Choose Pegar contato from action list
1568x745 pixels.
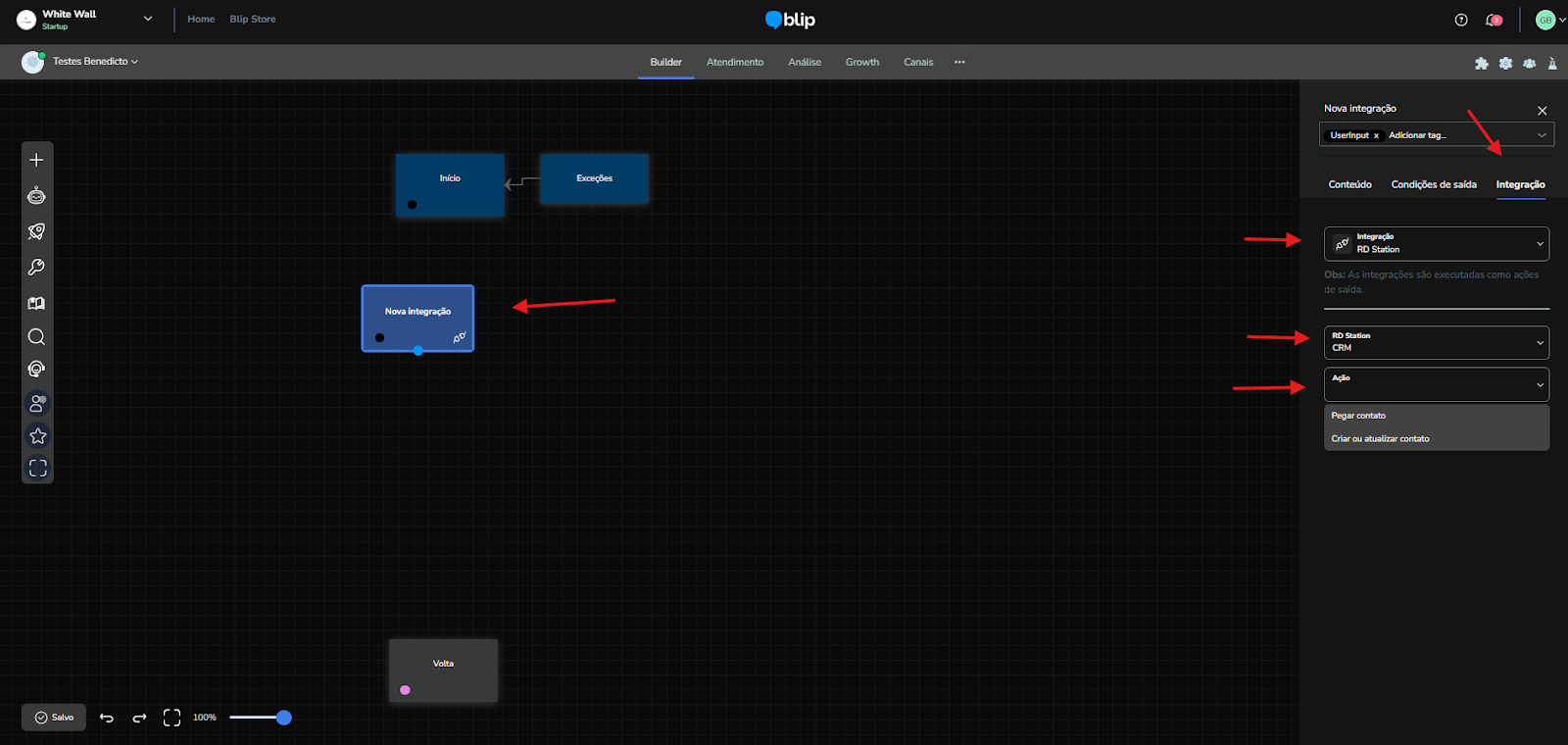[x=1358, y=416]
